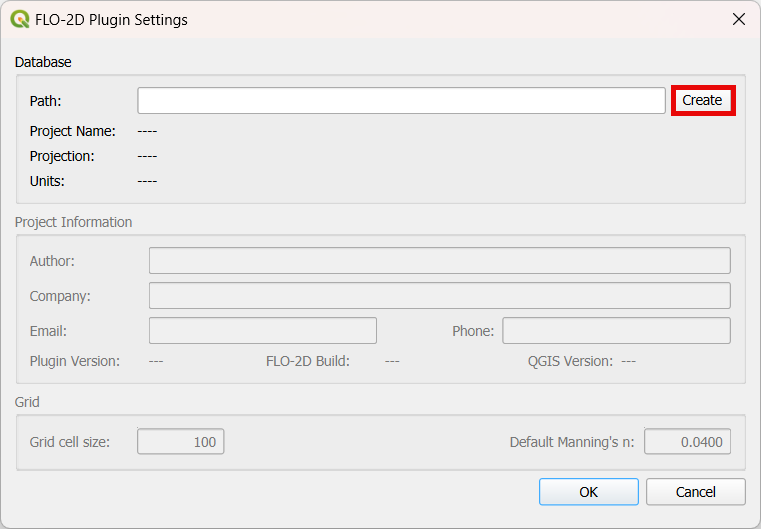Click the Database group heading
Screen dimensions: 761x529
click(x=43, y=62)
